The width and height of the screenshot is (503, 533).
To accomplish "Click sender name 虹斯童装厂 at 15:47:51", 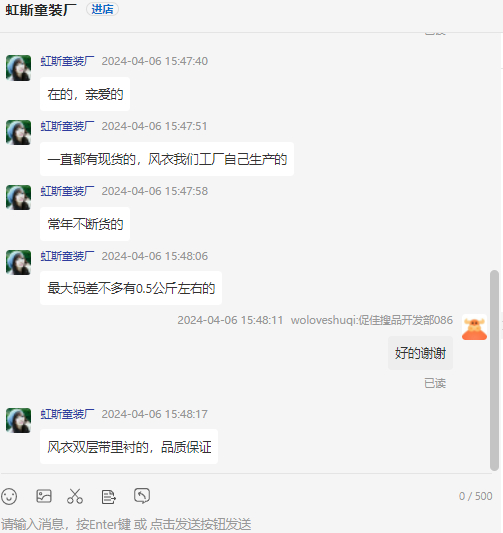I will [x=67, y=126].
